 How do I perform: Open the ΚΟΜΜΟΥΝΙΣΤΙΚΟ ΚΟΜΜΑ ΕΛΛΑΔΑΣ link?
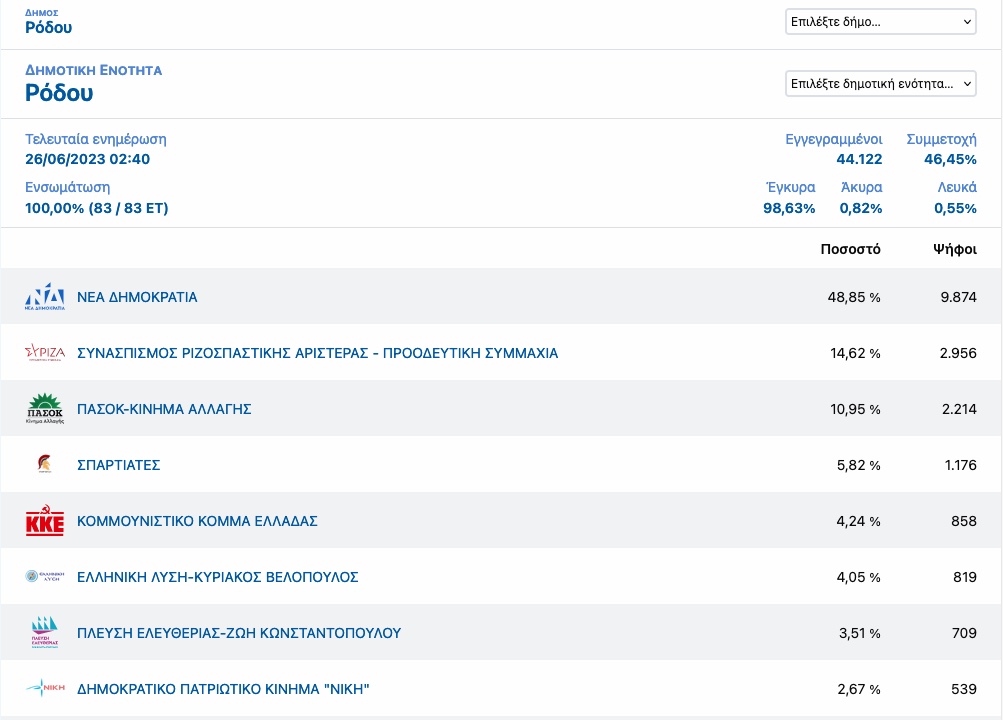tap(197, 521)
